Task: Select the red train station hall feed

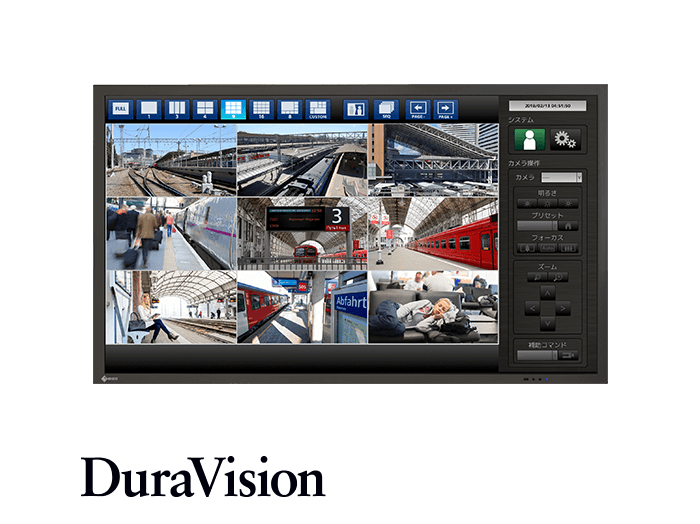Action: (433, 233)
